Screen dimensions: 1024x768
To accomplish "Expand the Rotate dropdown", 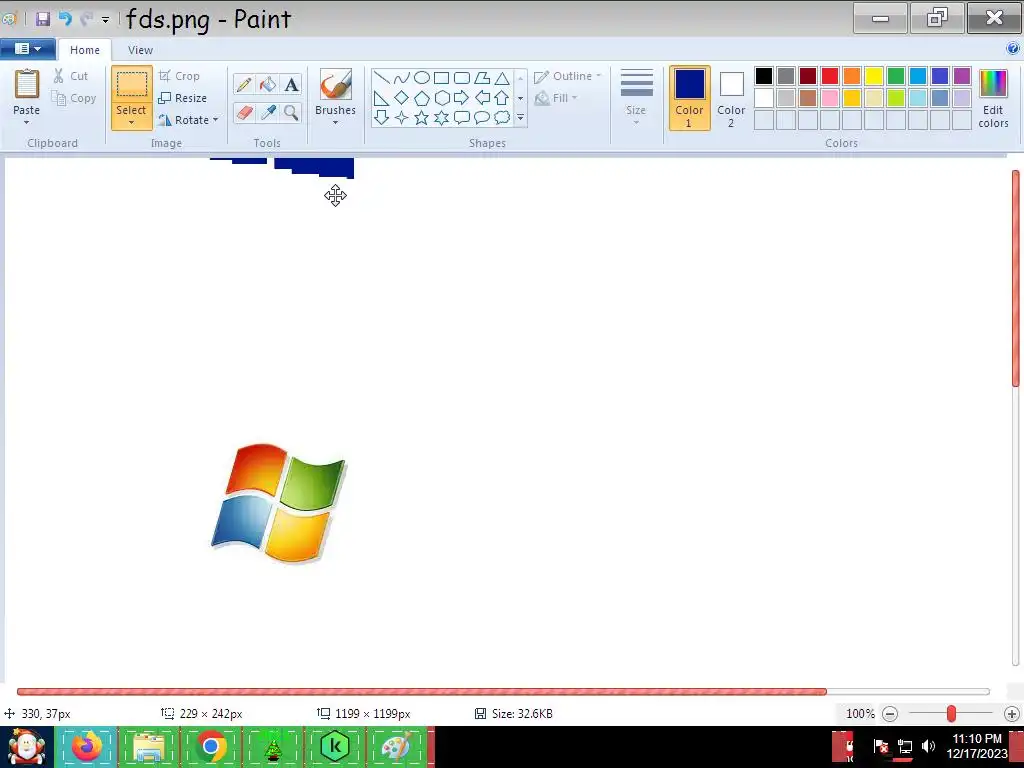I will click(215, 120).
